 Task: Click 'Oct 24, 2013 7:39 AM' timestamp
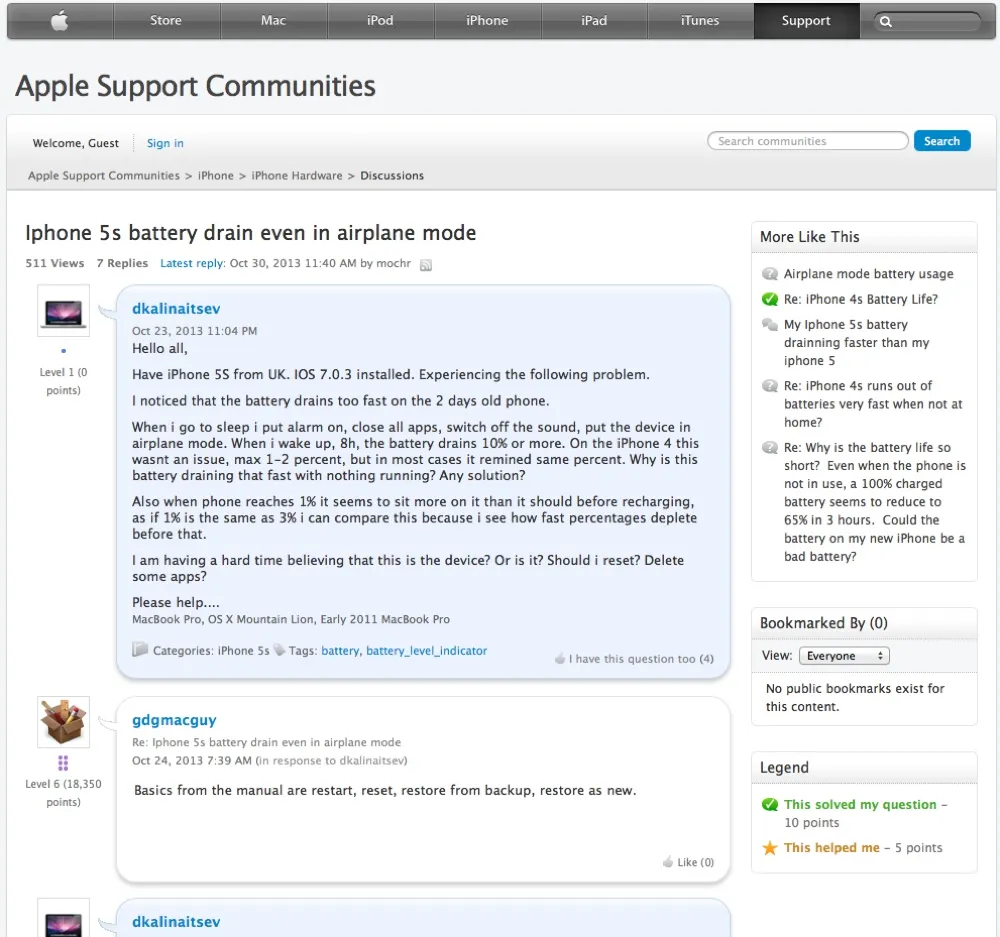[x=191, y=760]
